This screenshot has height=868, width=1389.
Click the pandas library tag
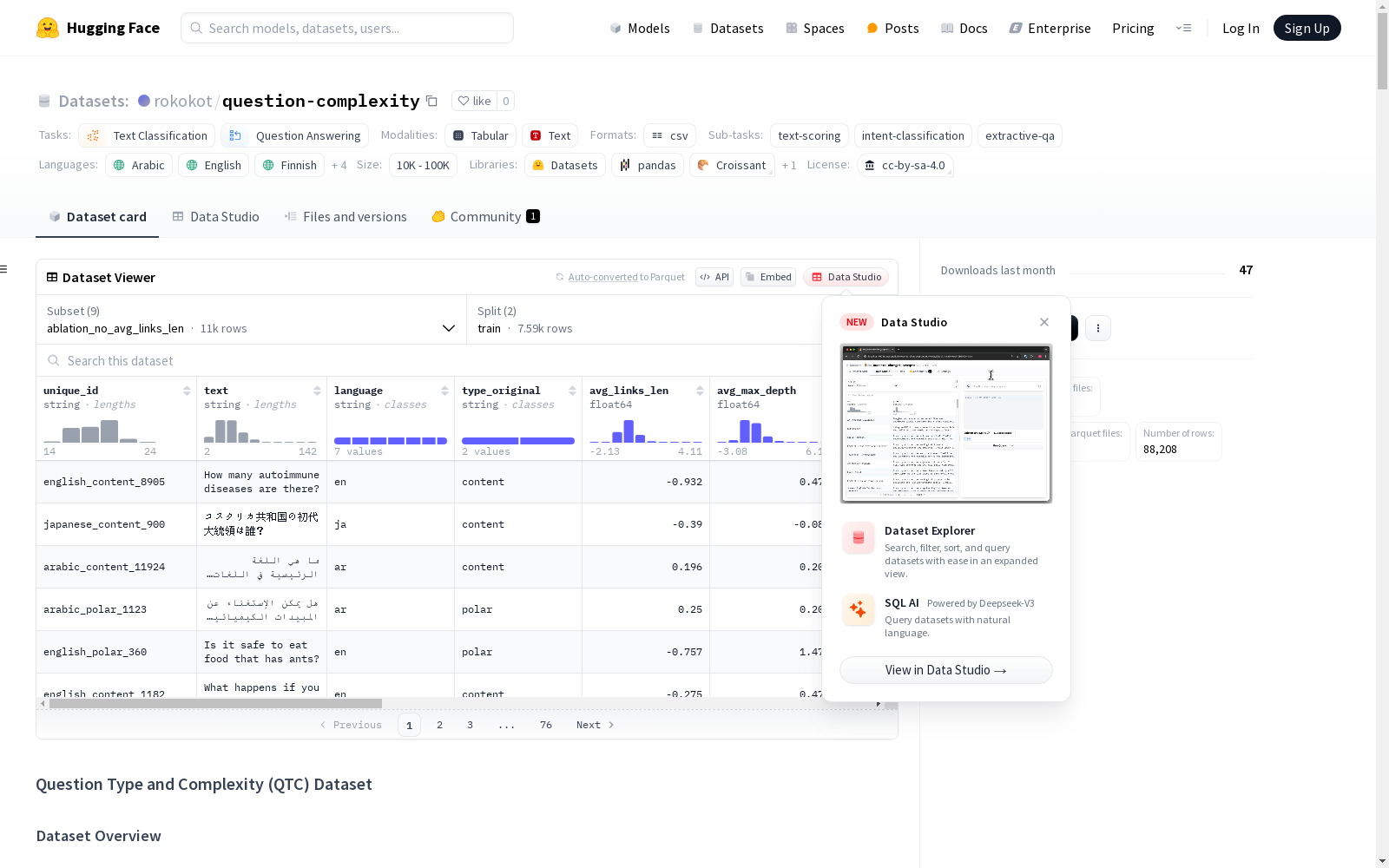(648, 165)
